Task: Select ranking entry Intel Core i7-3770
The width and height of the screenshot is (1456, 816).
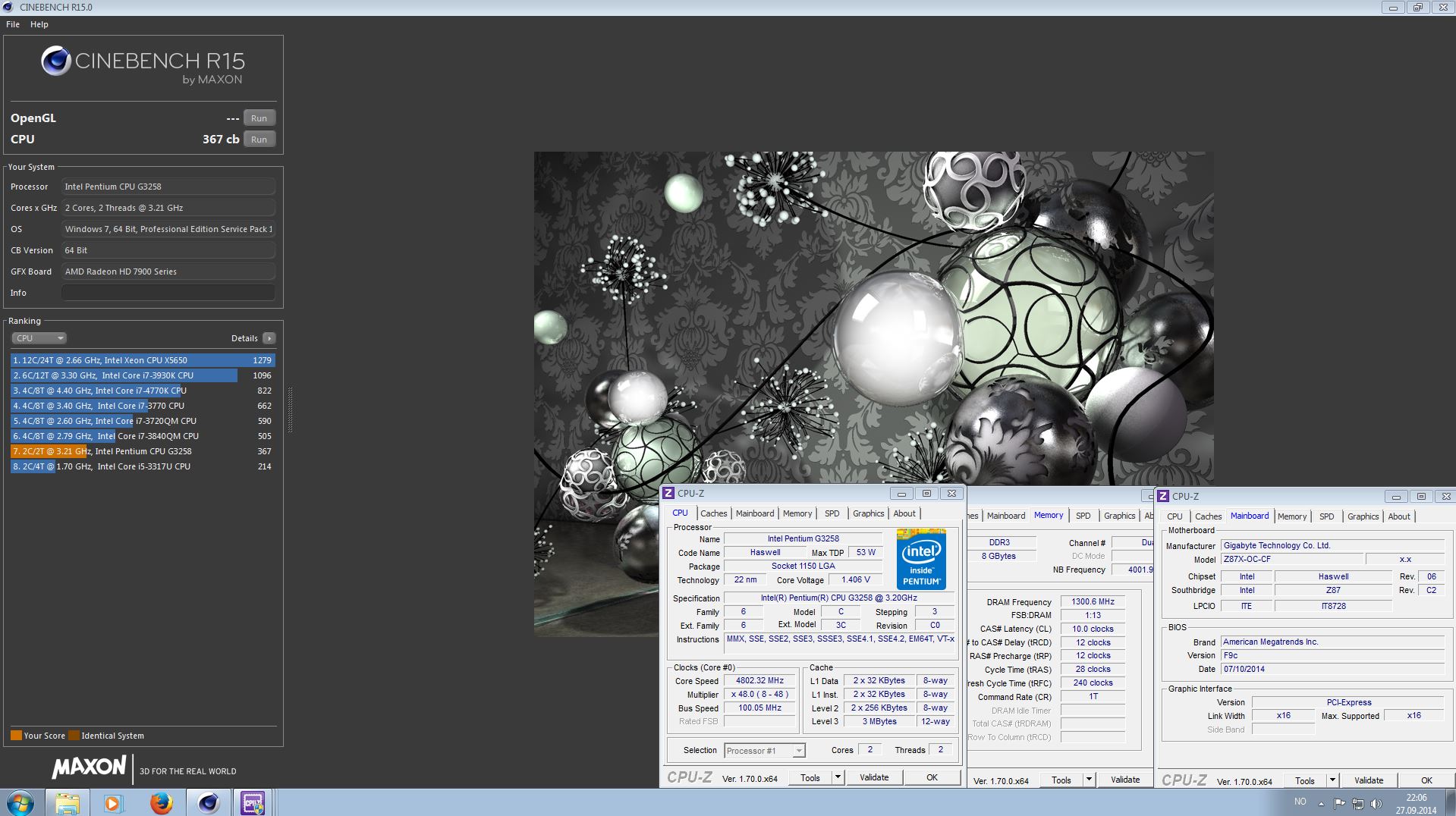Action: point(143,406)
